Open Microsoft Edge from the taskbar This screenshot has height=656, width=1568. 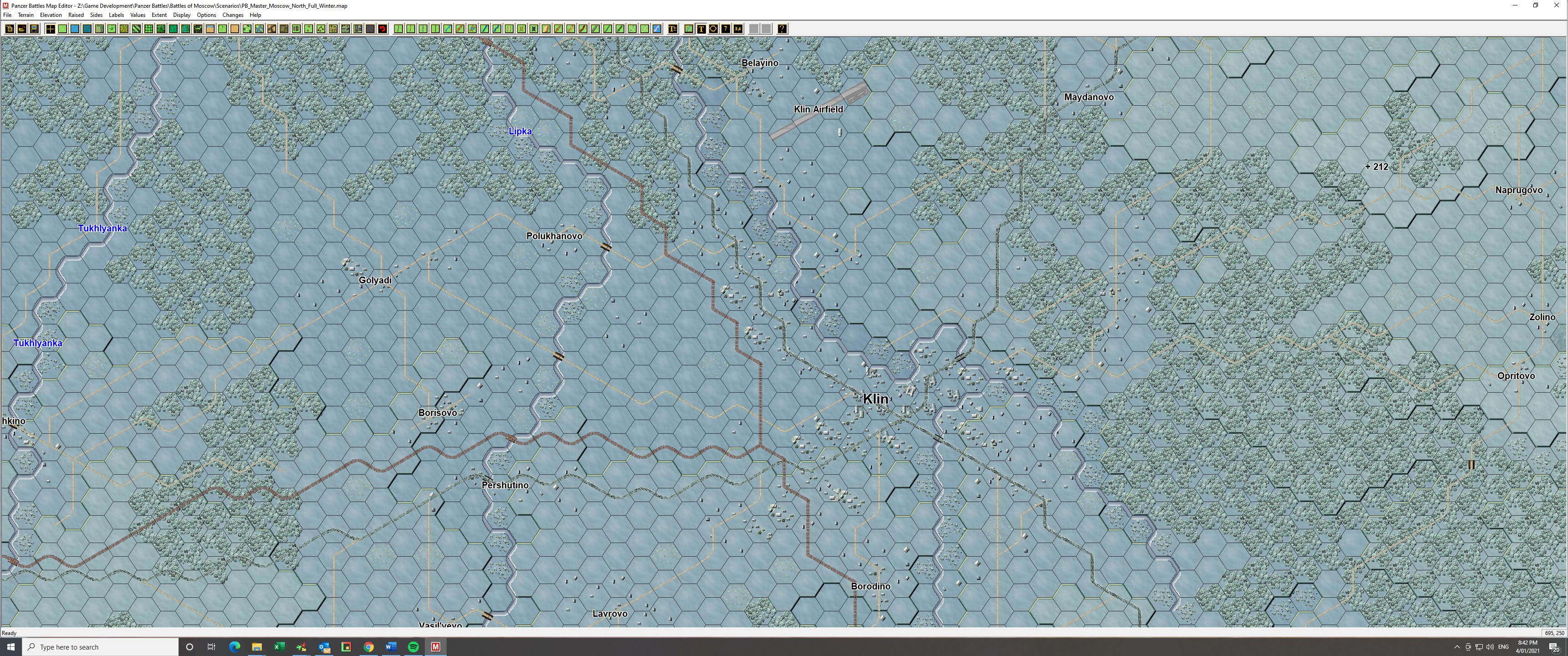234,647
